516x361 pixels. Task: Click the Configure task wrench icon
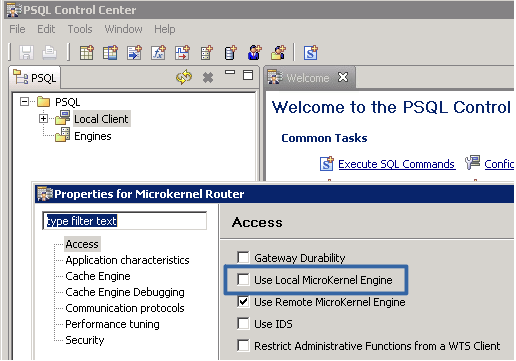coord(473,163)
